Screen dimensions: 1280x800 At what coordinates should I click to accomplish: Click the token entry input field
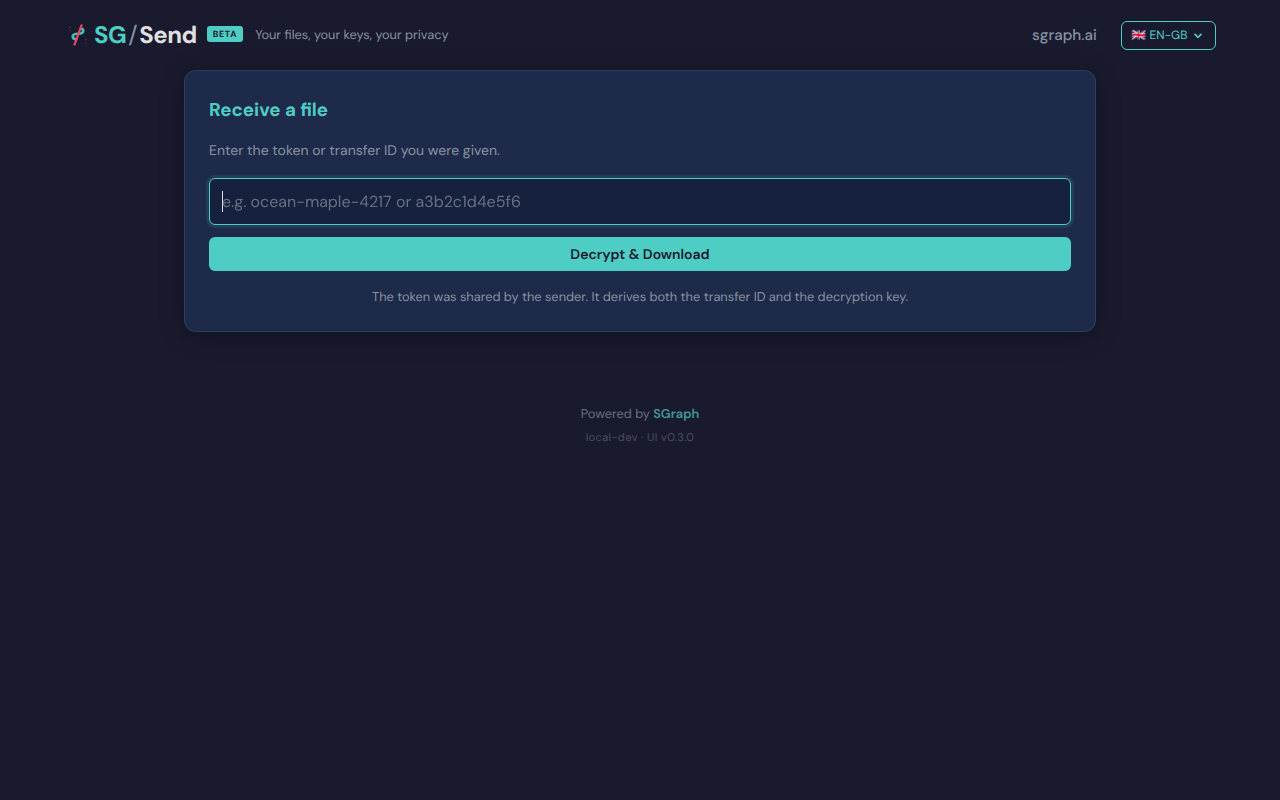click(639, 201)
